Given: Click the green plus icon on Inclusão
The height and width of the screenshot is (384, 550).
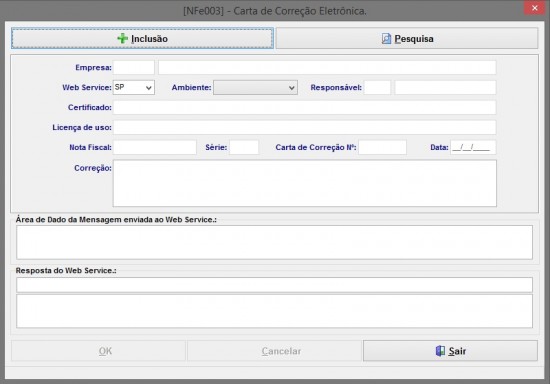Looking at the screenshot, I should (122, 38).
